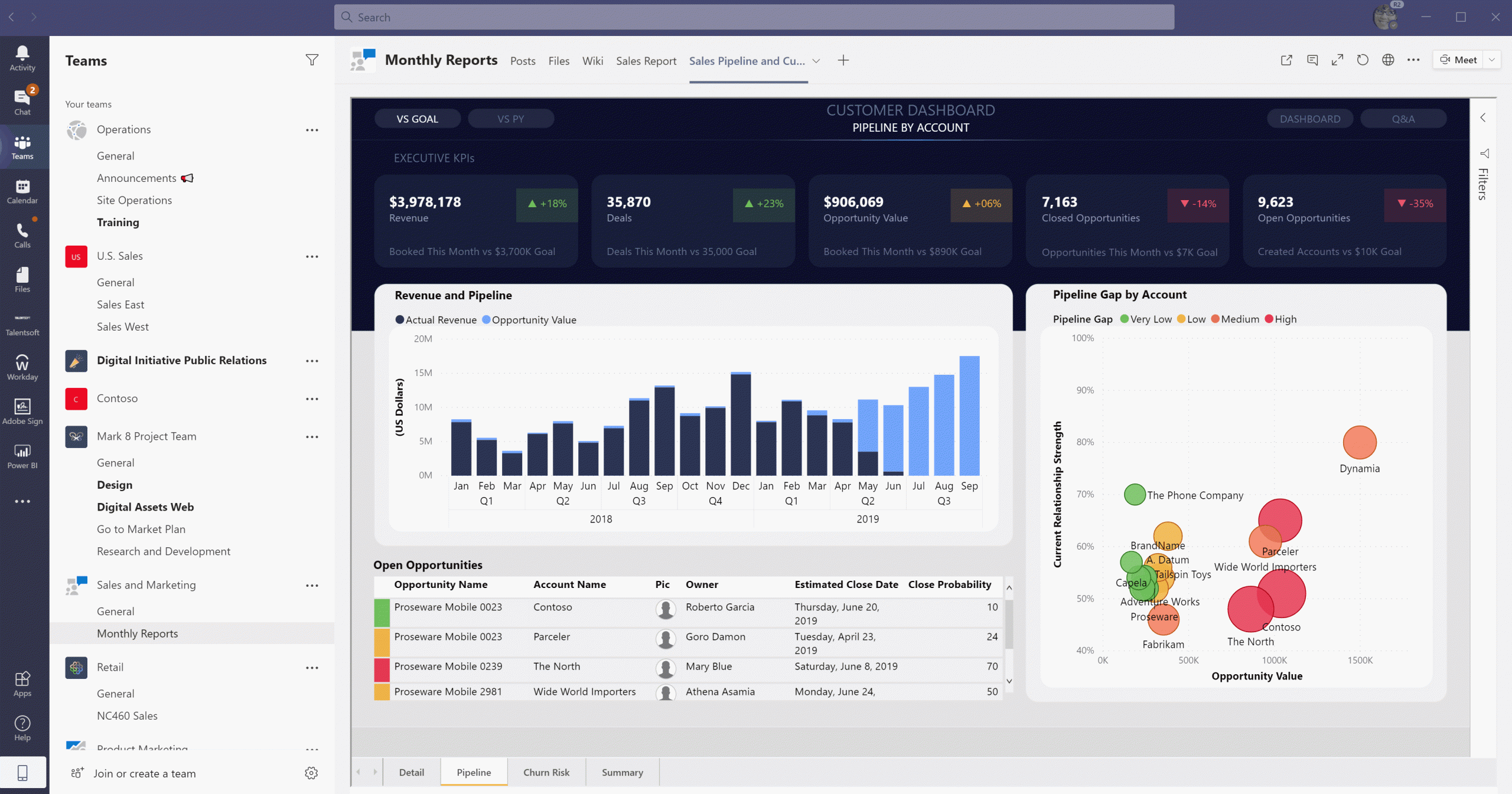
Task: Open manage teams settings gear
Action: pyautogui.click(x=311, y=773)
